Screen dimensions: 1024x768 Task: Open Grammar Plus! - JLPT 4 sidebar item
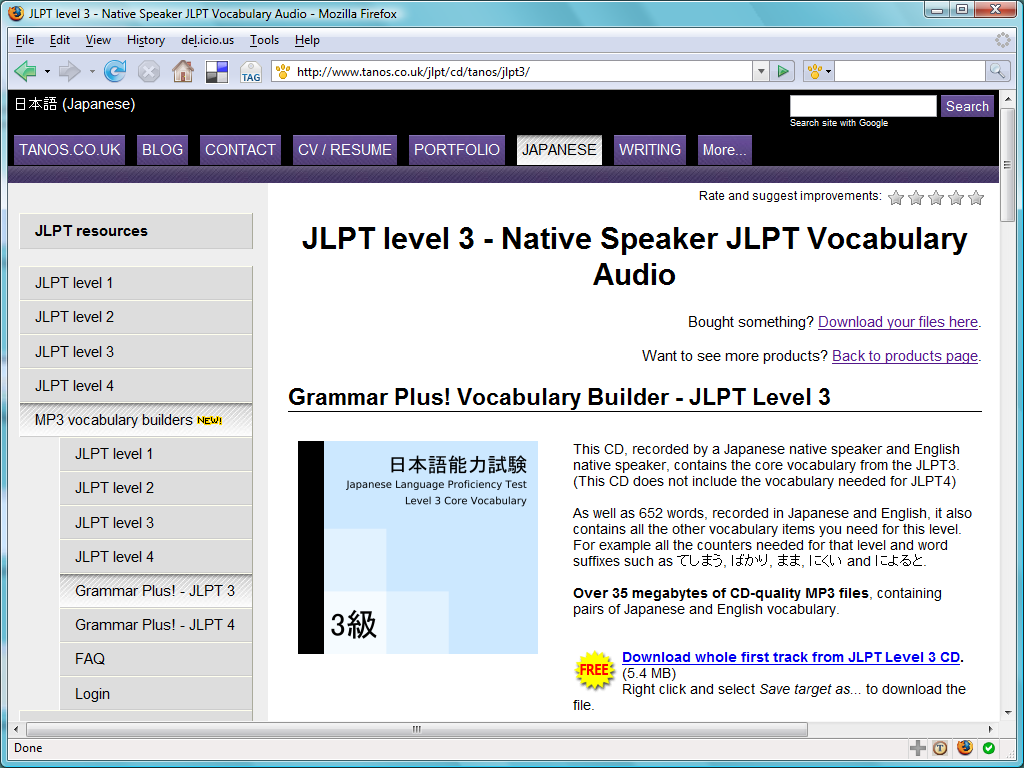click(x=156, y=625)
